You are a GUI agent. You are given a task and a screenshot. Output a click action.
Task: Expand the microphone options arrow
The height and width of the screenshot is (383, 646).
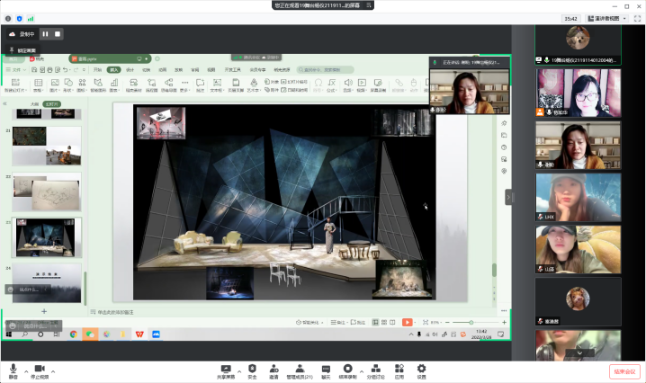26,371
